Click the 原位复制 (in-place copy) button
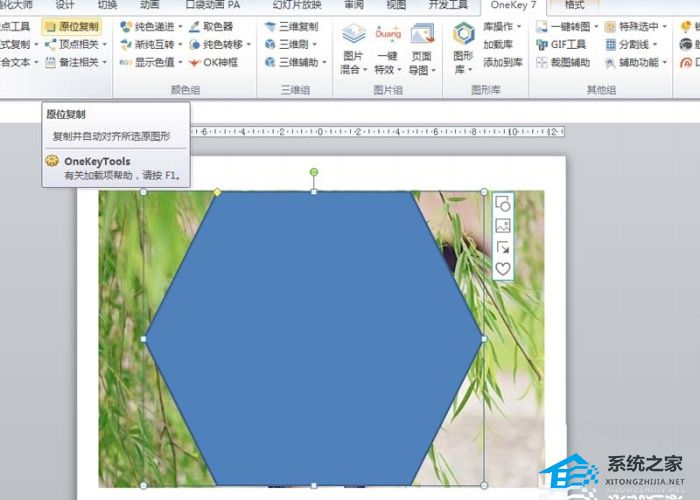Screen dimensions: 700x500 [x=72, y=26]
